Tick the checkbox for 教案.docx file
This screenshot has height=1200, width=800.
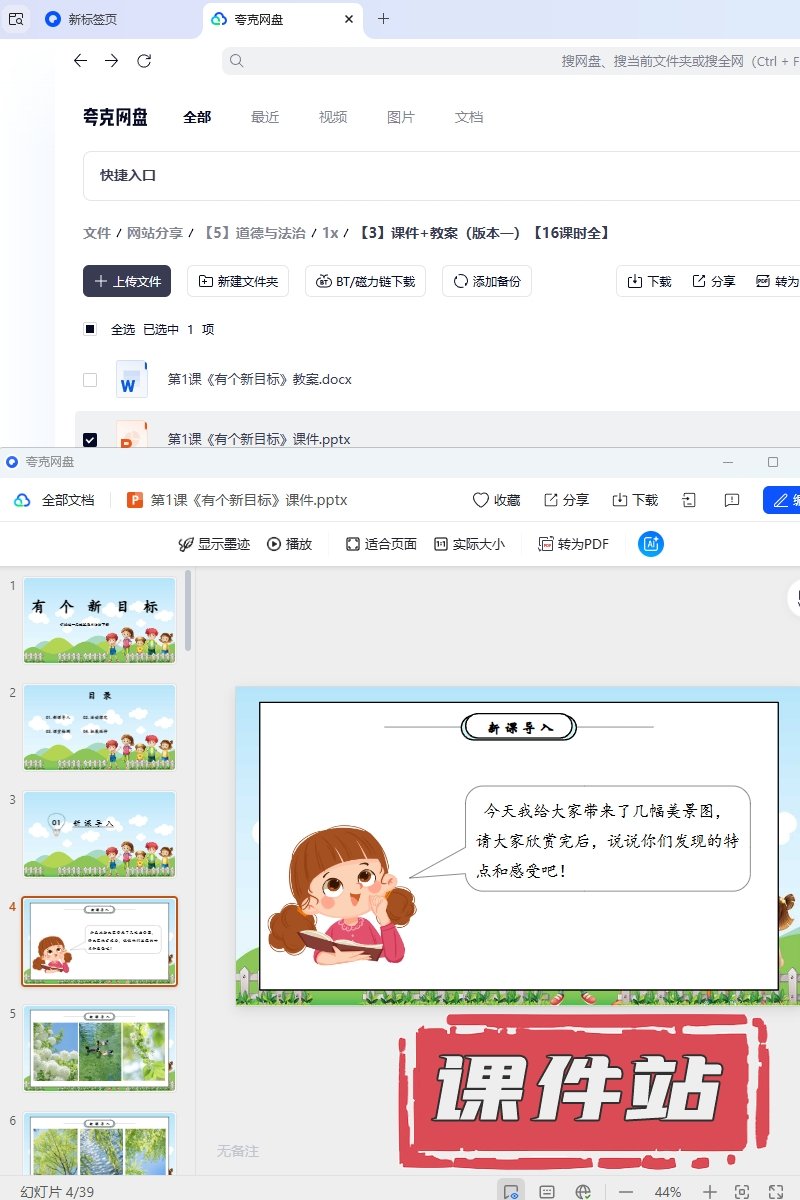point(90,380)
